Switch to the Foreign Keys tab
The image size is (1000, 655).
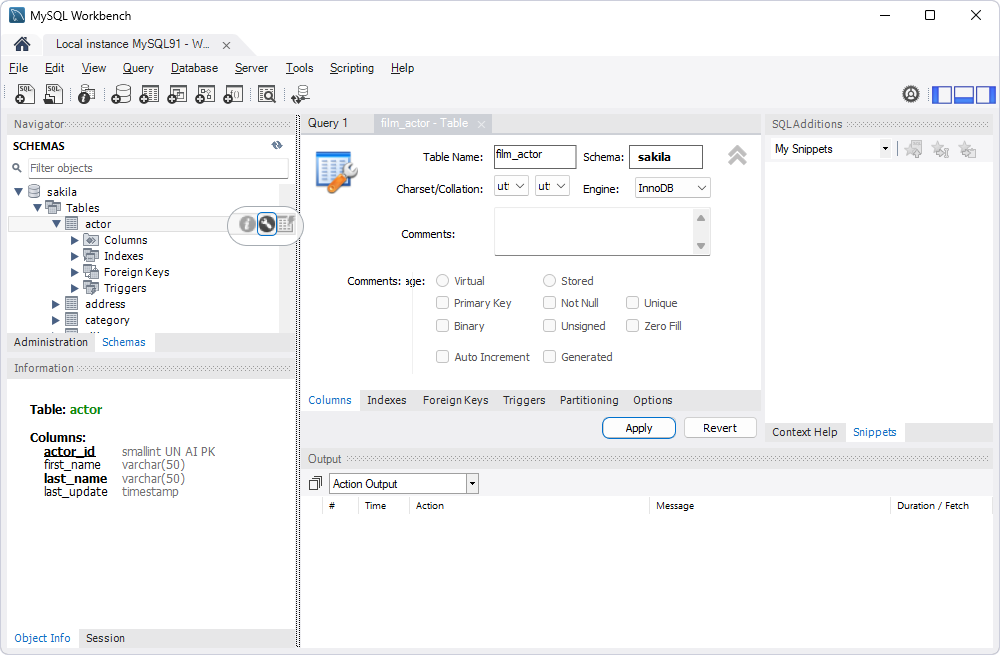point(455,400)
